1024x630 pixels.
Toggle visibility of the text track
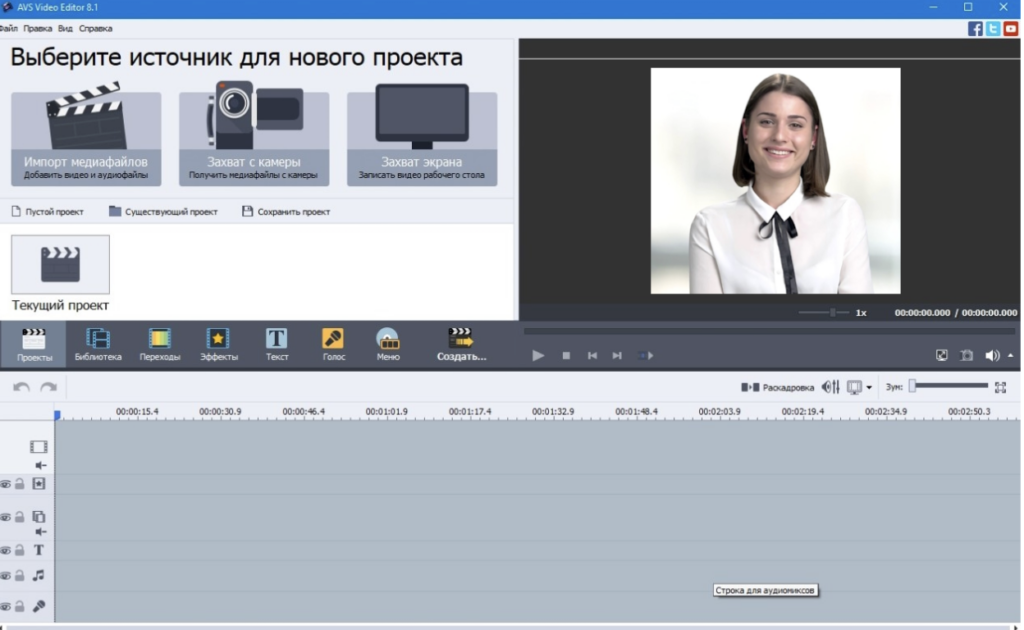tap(6, 550)
